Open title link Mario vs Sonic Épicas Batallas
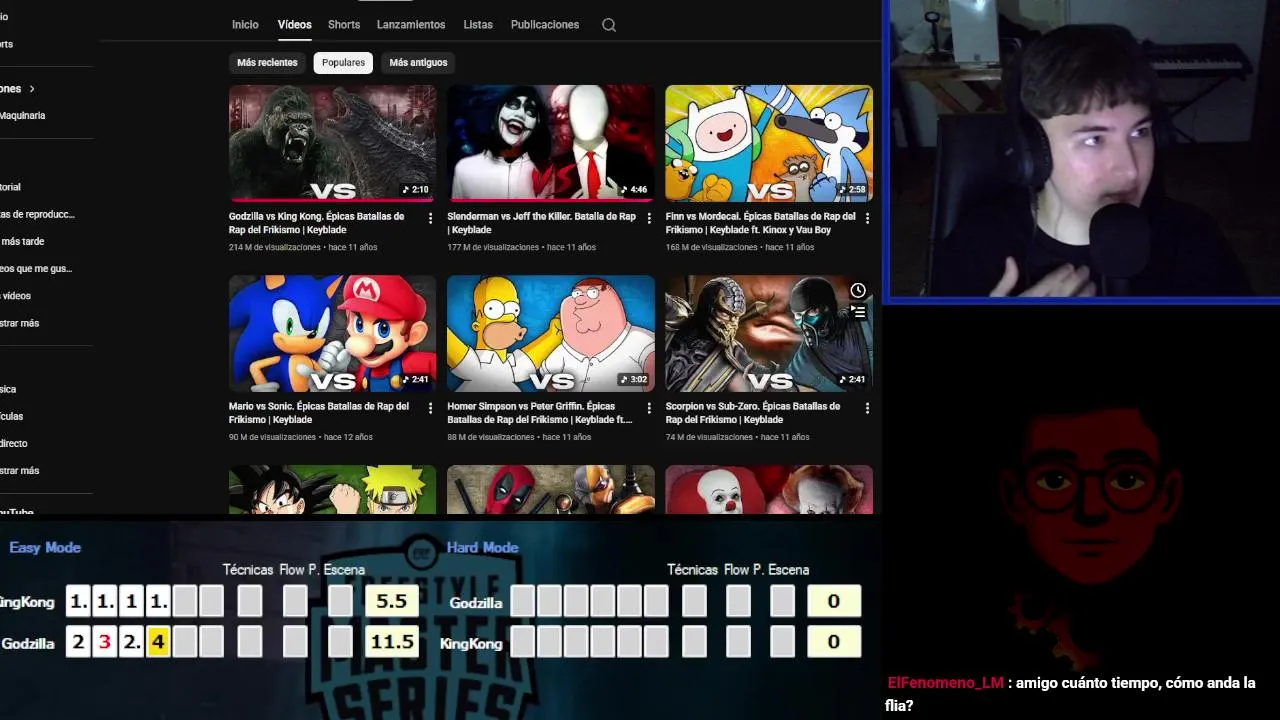Image resolution: width=1280 pixels, height=720 pixels. (319, 413)
